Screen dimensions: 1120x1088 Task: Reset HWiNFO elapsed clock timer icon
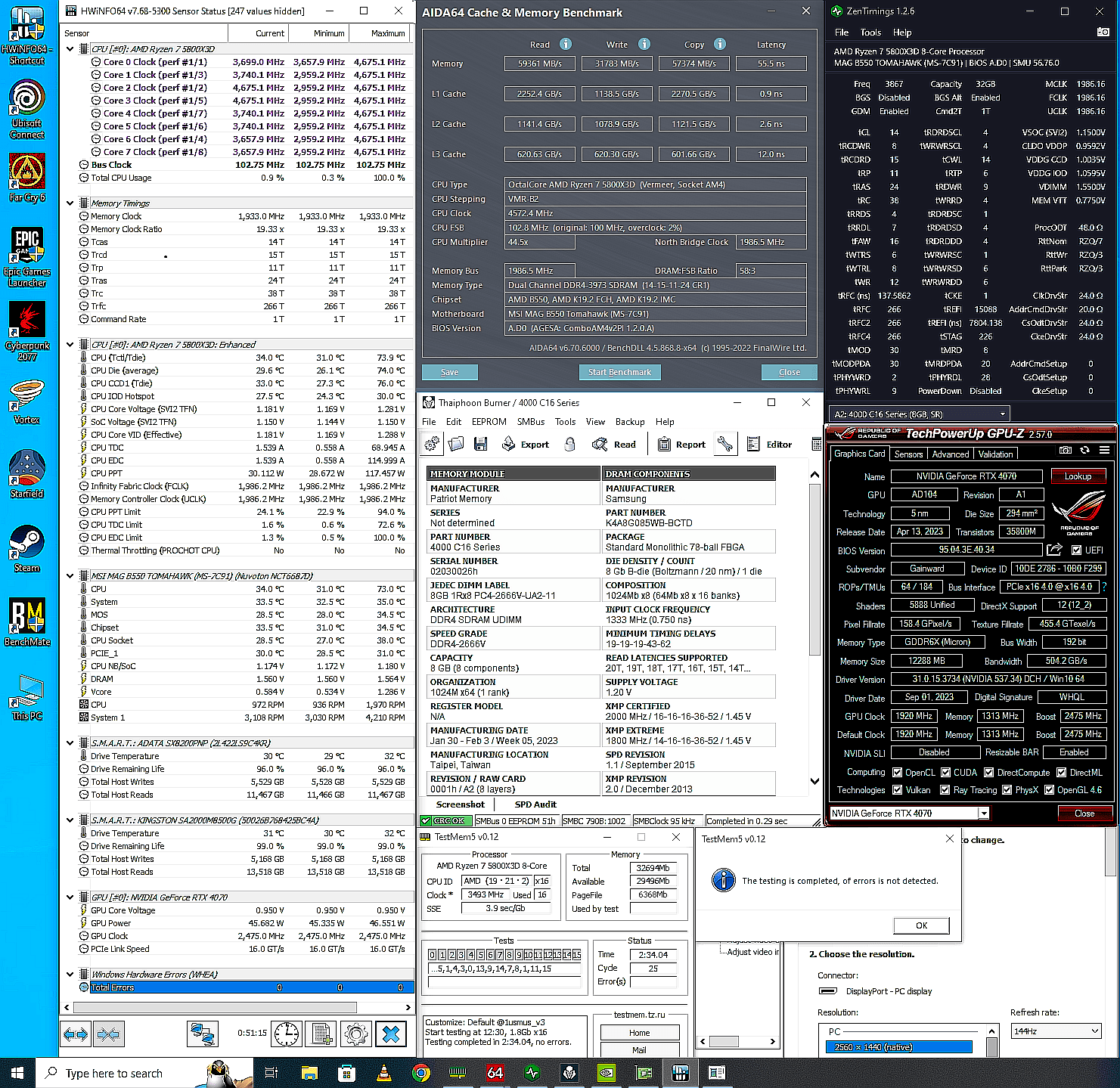[287, 1034]
